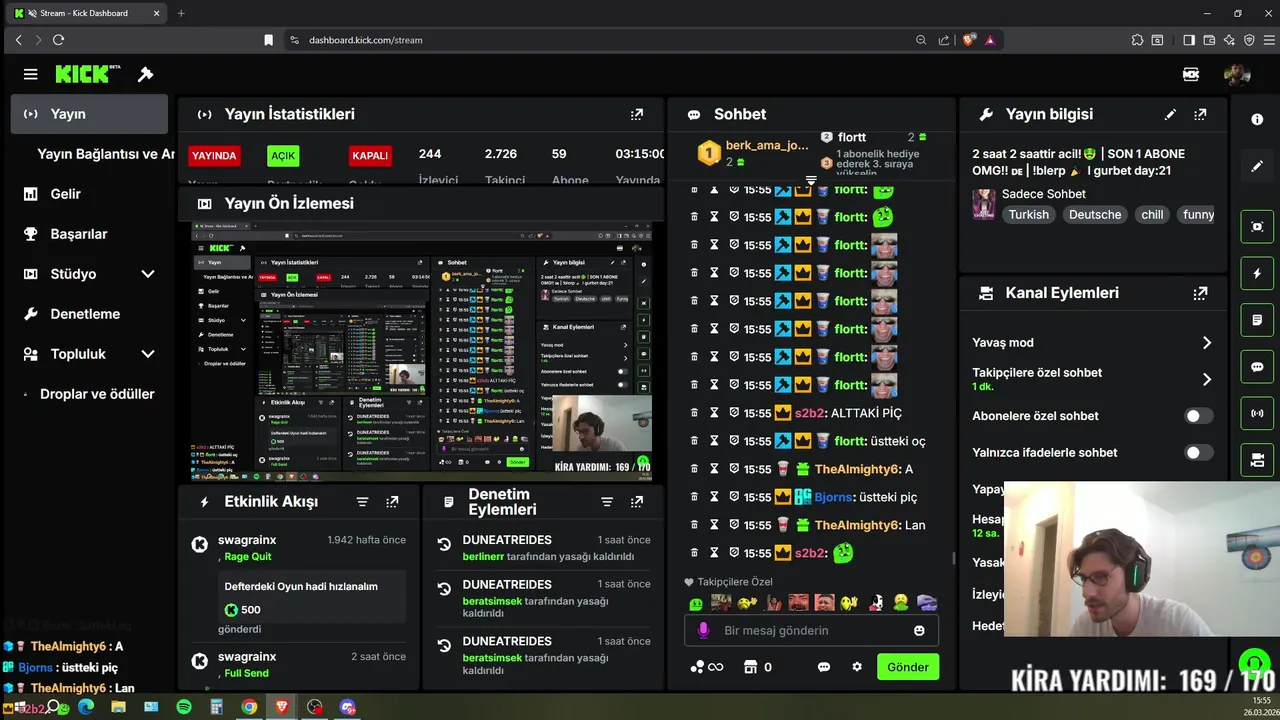Click the green lightning bolt sidebar icon
1280x720 pixels.
coord(1257,273)
